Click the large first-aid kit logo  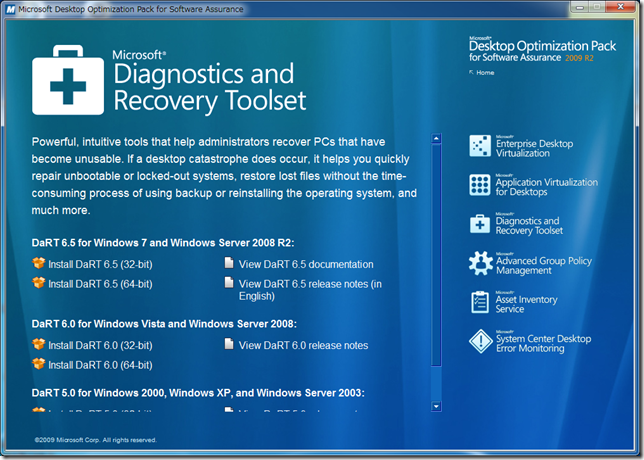pyautogui.click(x=68, y=80)
